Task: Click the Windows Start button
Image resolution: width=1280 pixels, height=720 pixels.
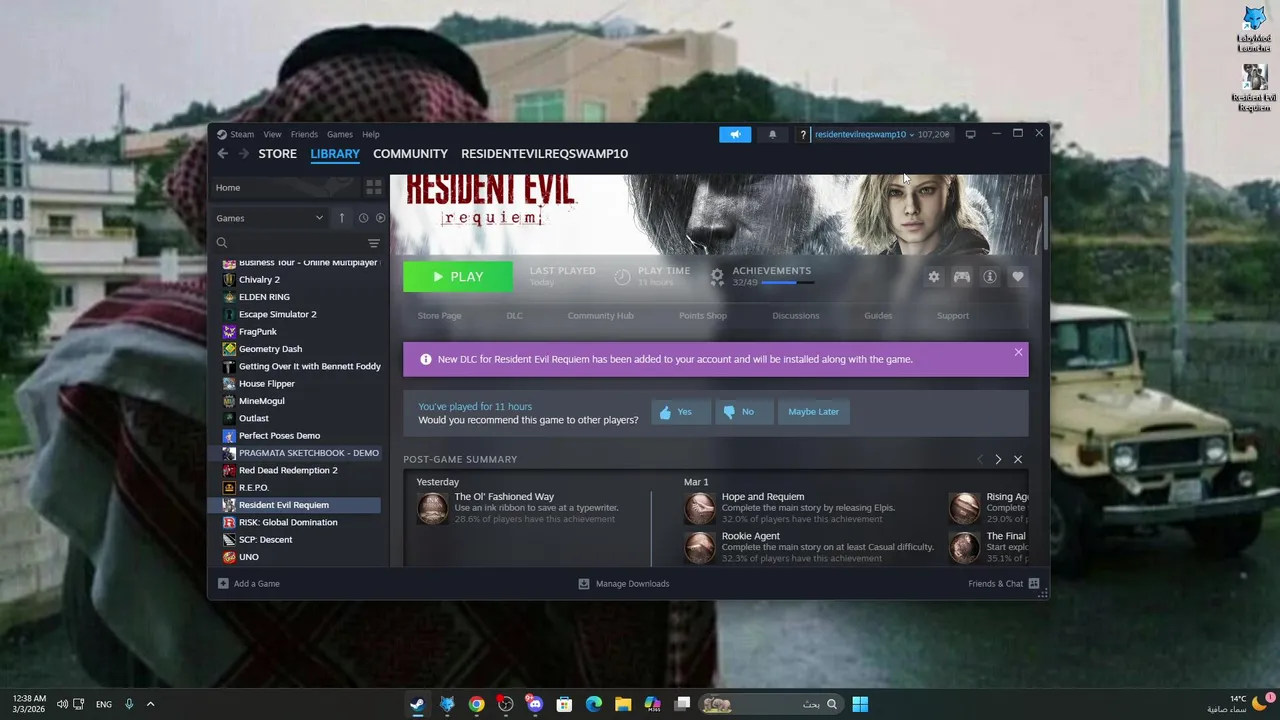Action: tap(860, 704)
